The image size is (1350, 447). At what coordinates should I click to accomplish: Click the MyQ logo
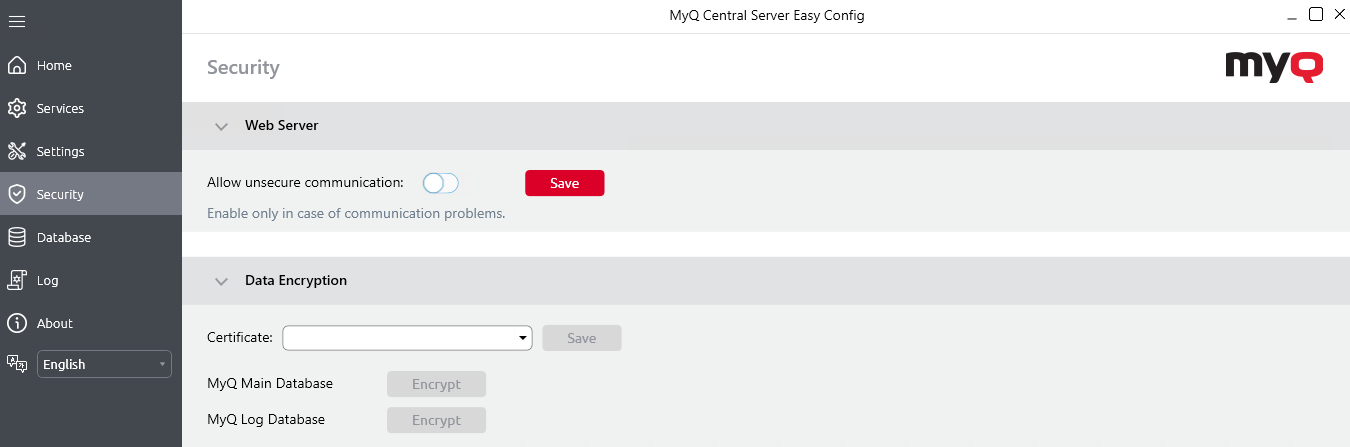pyautogui.click(x=1274, y=67)
